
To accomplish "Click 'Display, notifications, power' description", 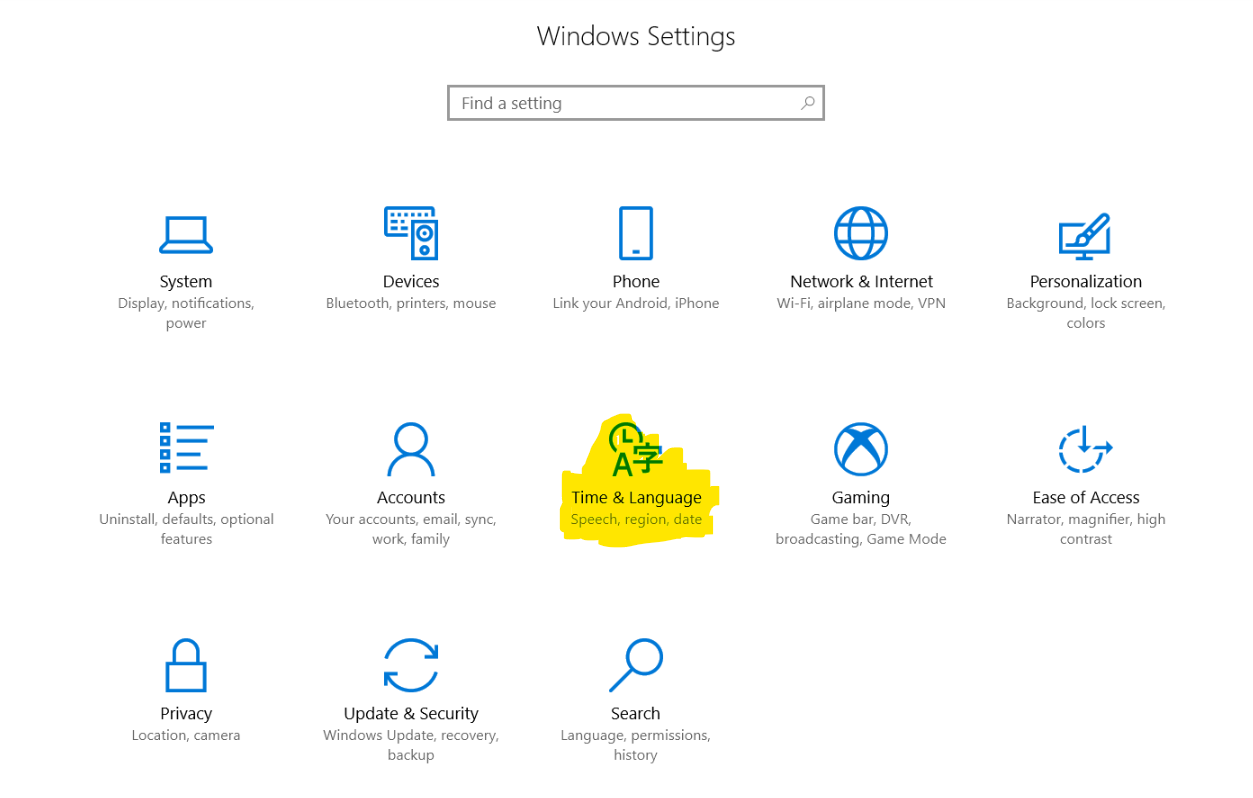I will click(186, 313).
